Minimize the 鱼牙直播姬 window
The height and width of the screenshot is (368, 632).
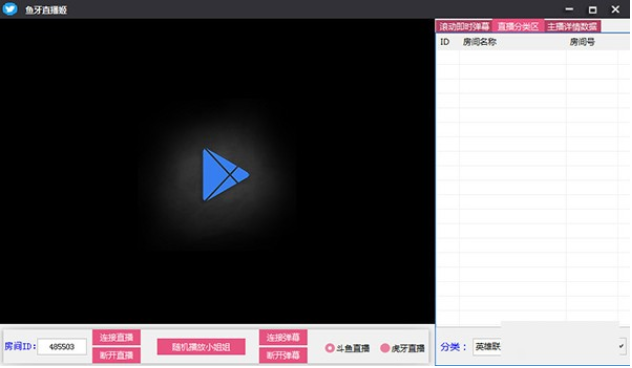point(569,9)
